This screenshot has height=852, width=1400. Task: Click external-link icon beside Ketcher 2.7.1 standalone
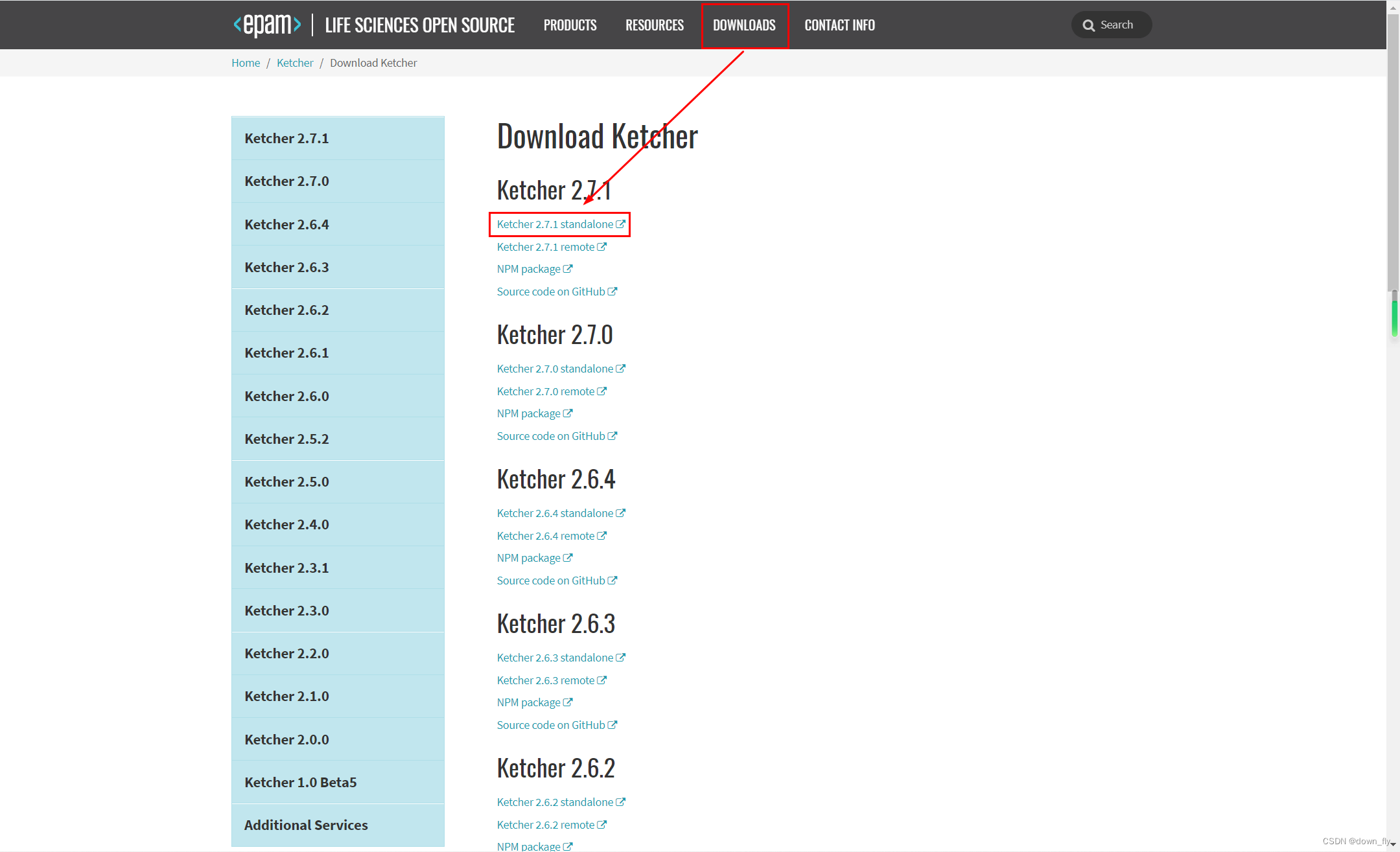pyautogui.click(x=620, y=224)
